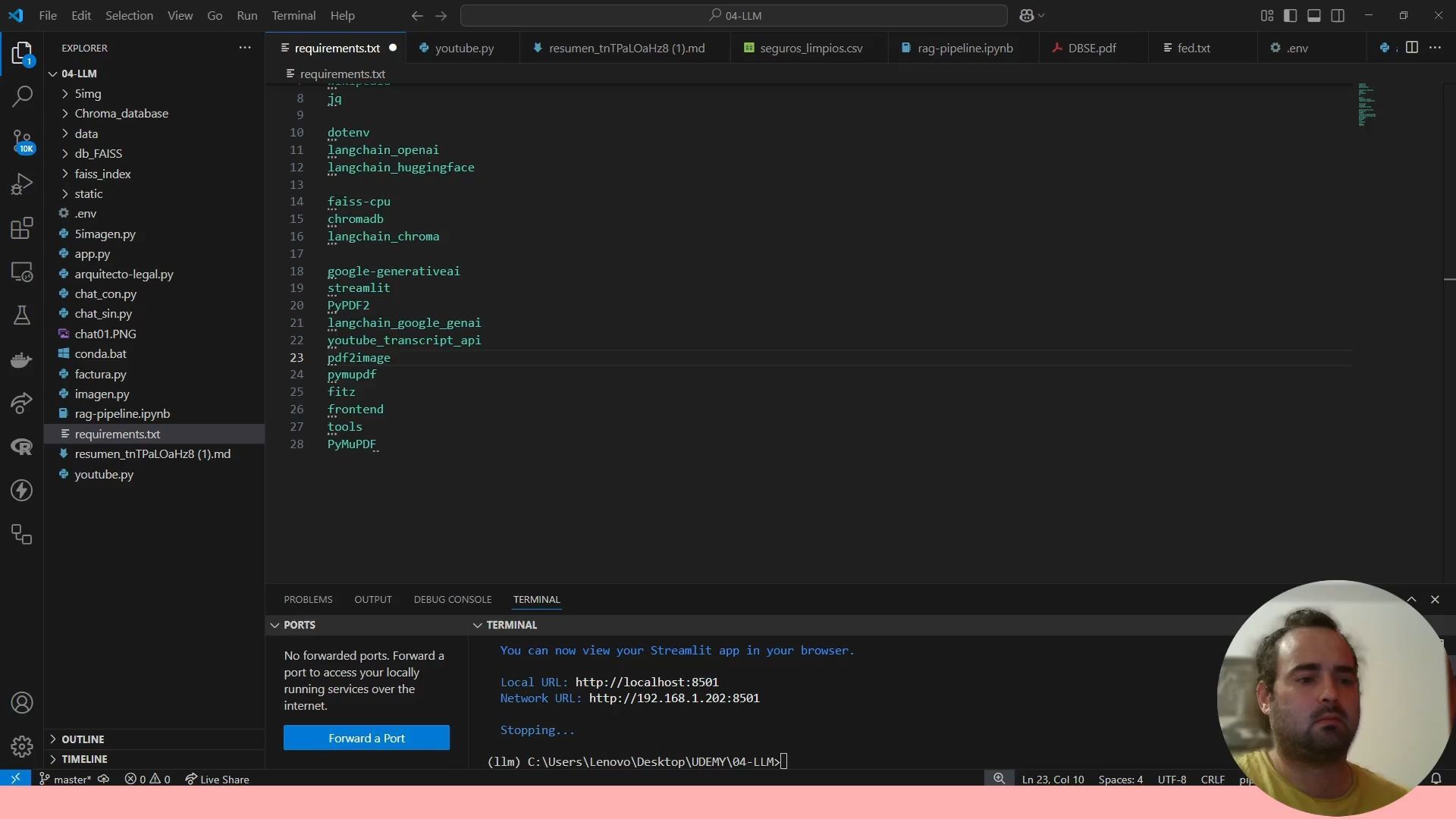Click UTF-8 encoding selector
The image size is (1456, 819).
1172,779
